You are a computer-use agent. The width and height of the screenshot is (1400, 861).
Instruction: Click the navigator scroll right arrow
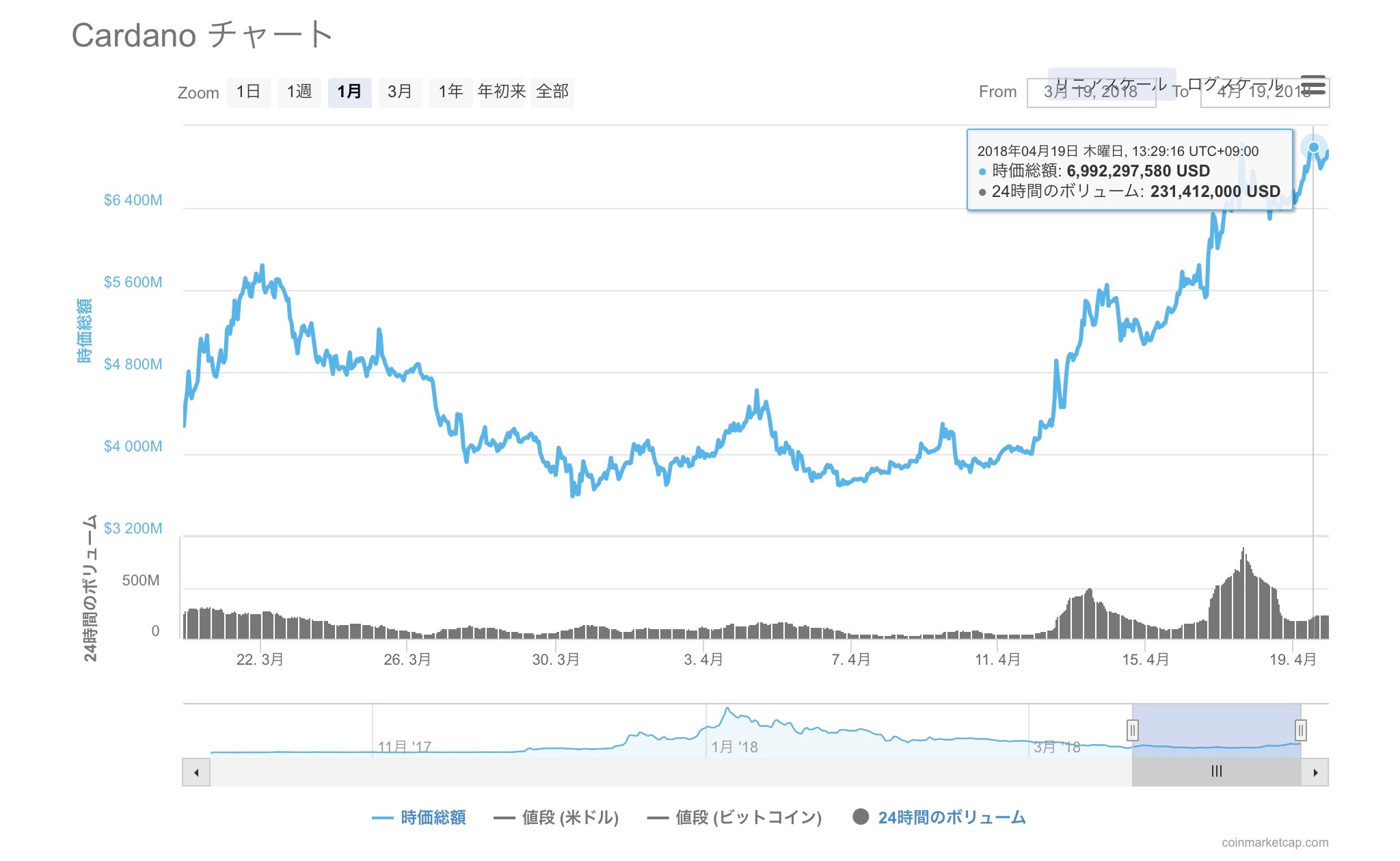tap(1315, 772)
